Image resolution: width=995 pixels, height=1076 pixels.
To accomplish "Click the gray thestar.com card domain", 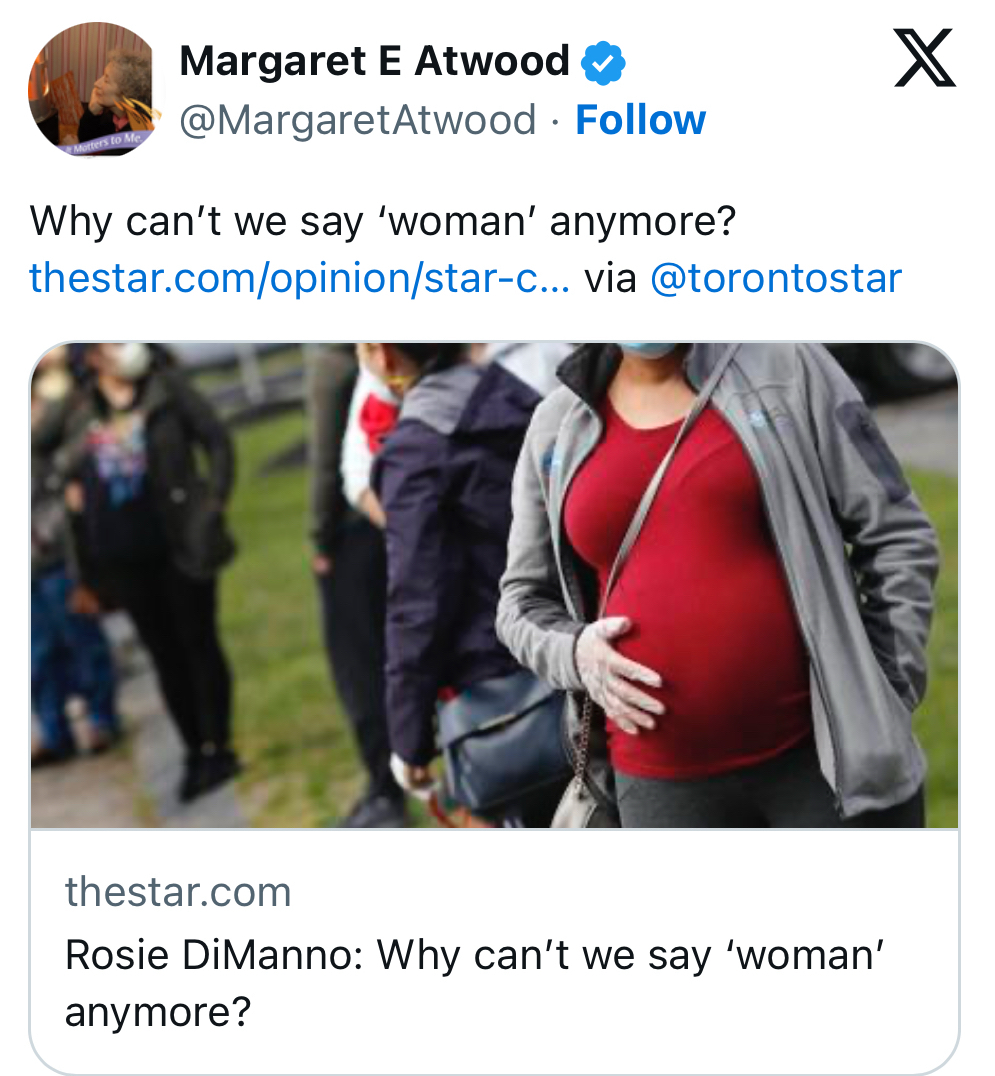I will pos(178,892).
